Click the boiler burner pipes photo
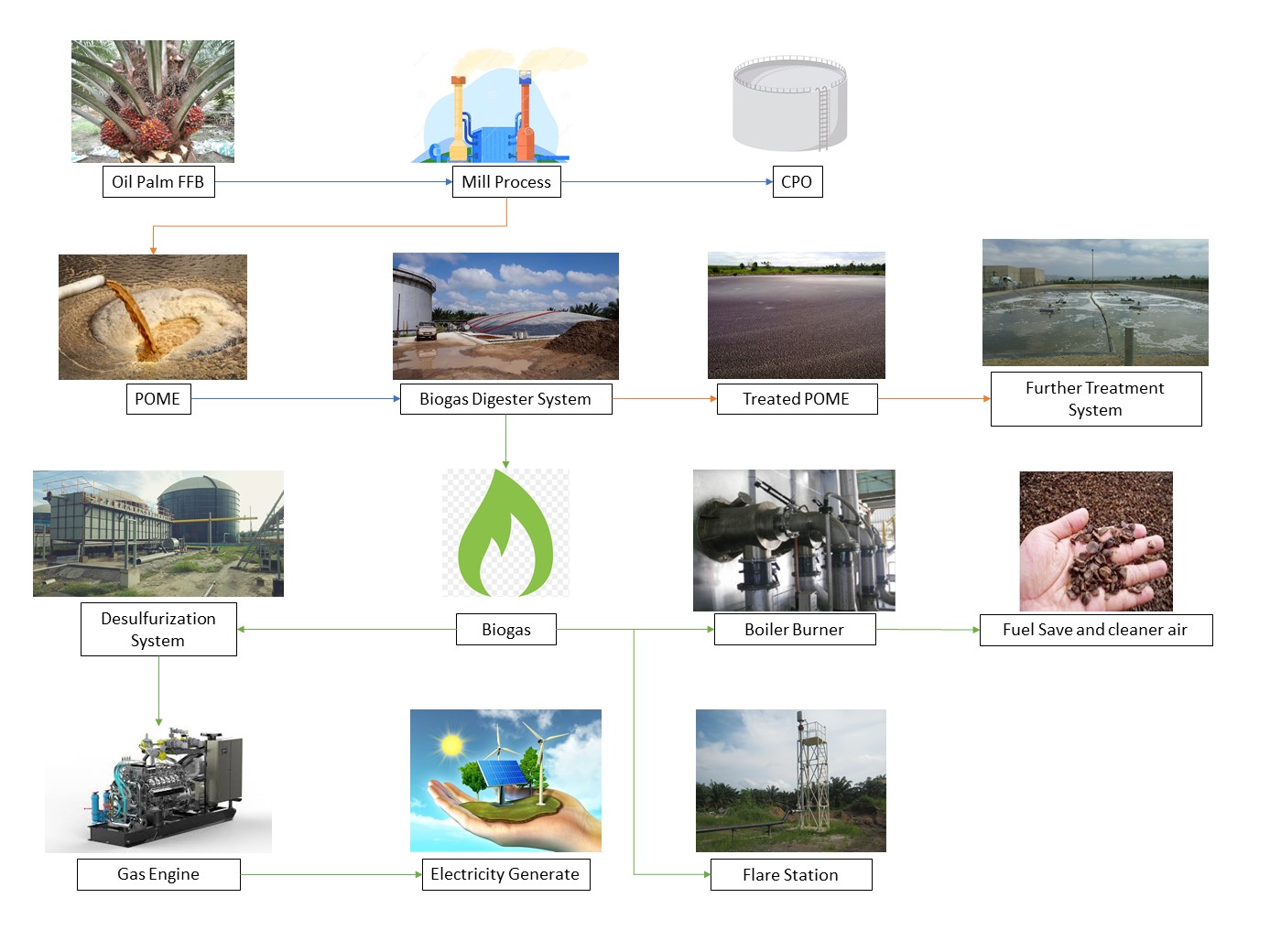The height and width of the screenshot is (952, 1270). (794, 540)
